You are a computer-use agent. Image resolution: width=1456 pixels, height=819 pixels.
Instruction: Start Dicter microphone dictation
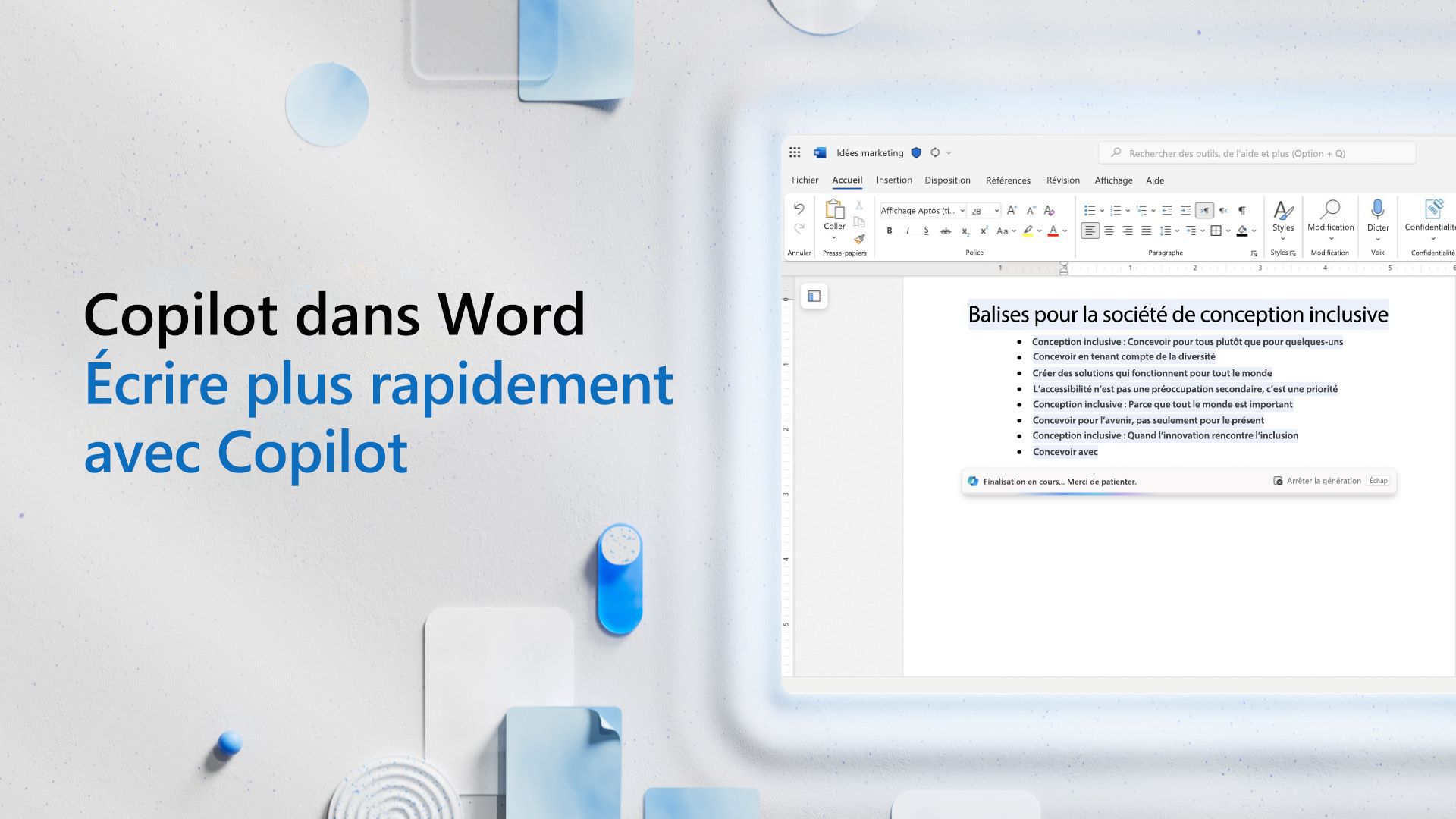coord(1378,209)
